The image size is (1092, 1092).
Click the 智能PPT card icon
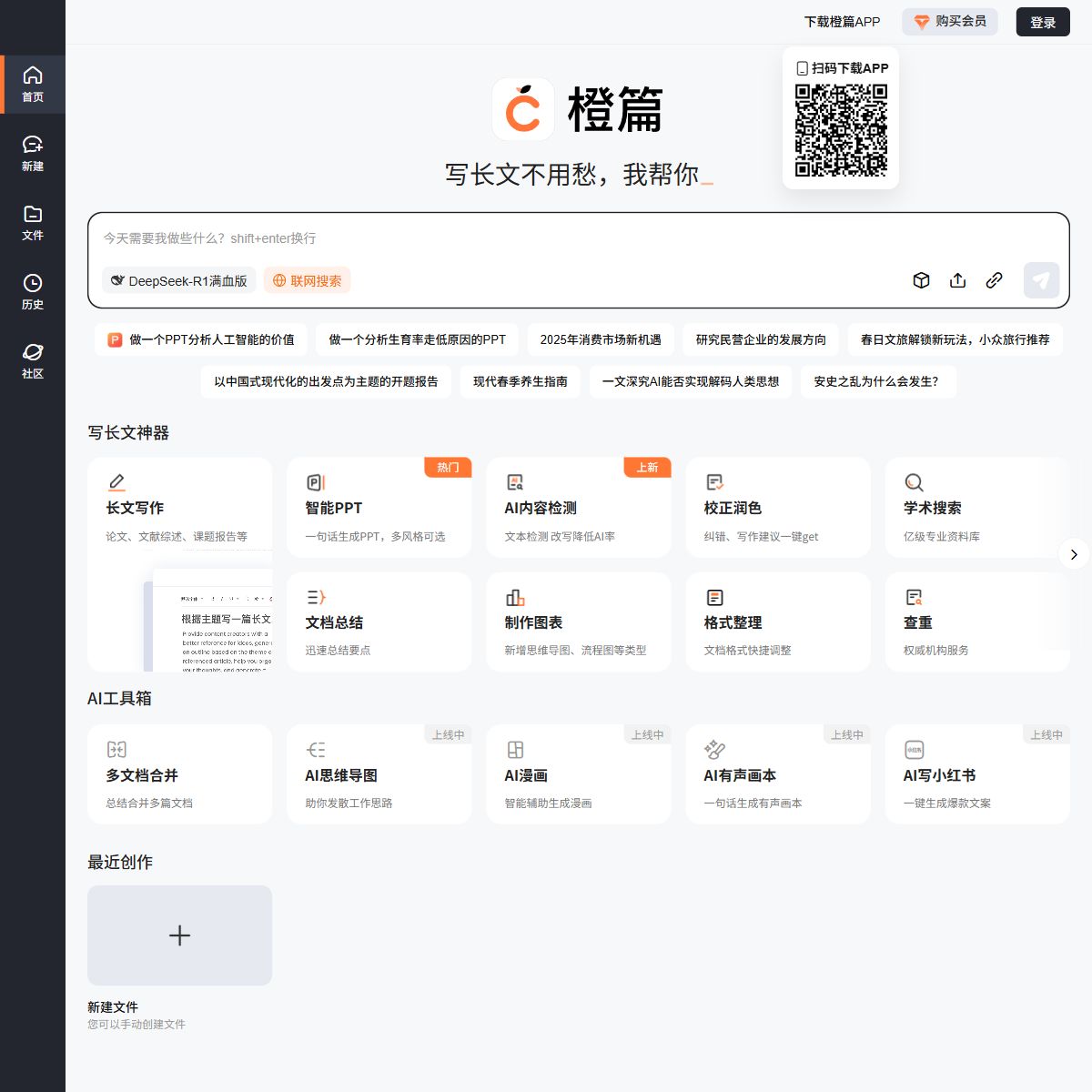click(x=316, y=482)
